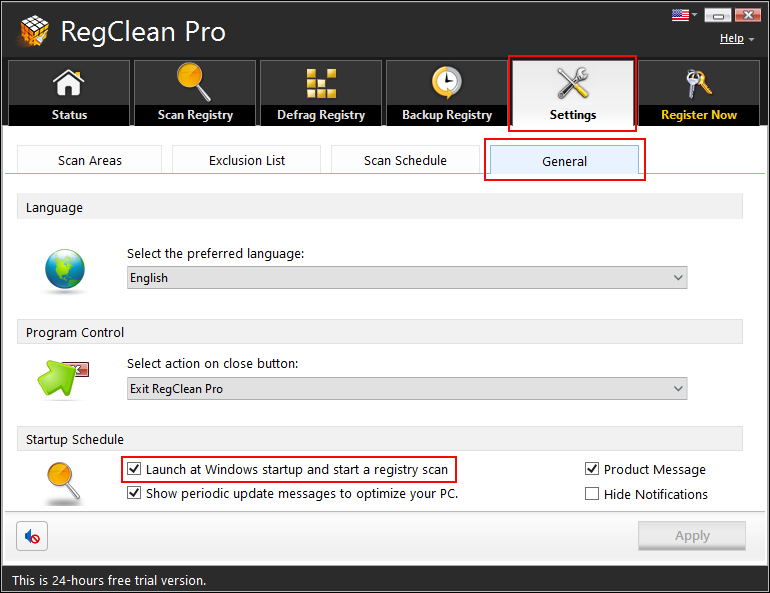The width and height of the screenshot is (770, 593).
Task: Close the RegClean Pro window
Action: pos(748,15)
